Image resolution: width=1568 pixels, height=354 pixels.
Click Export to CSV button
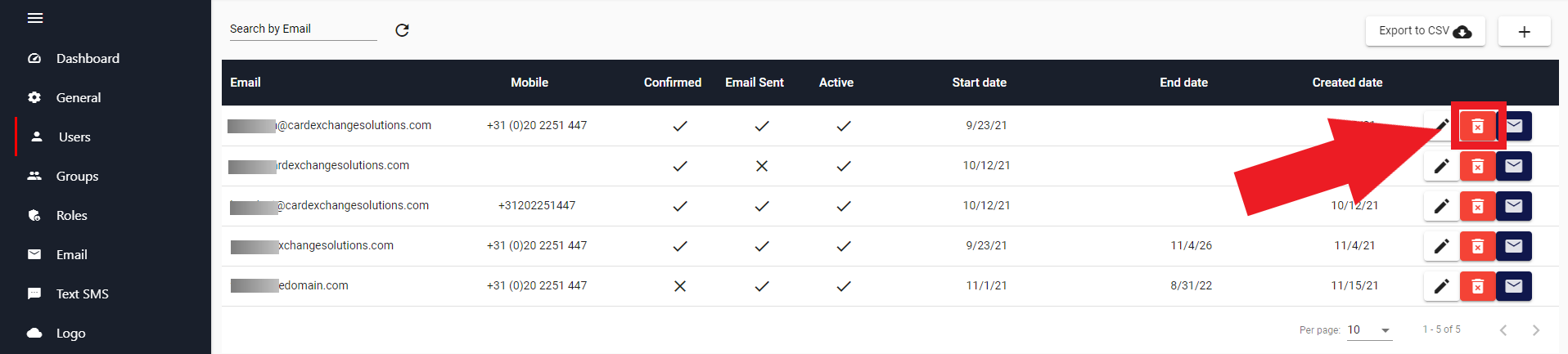(x=1425, y=31)
